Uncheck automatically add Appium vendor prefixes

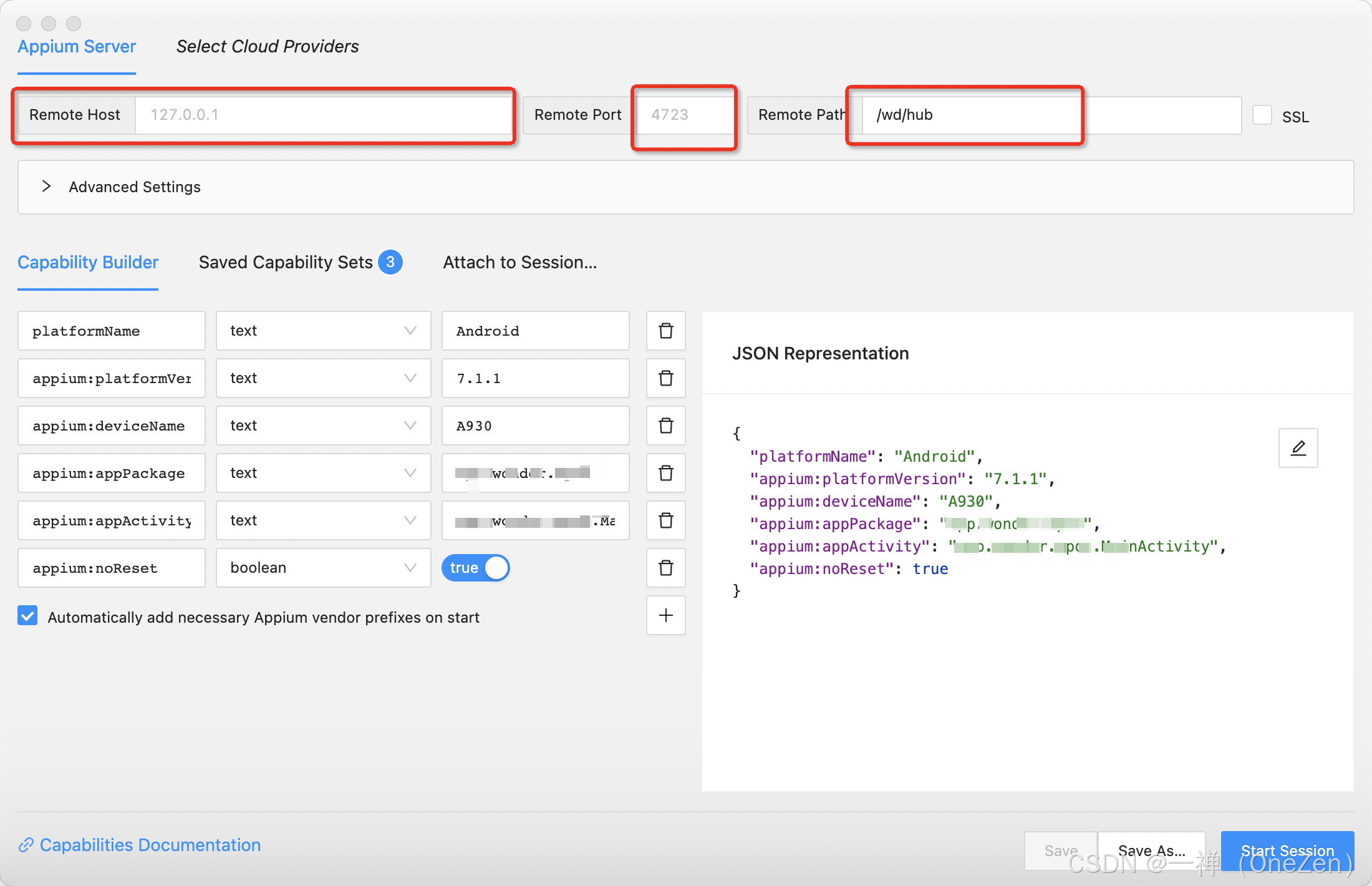coord(27,616)
